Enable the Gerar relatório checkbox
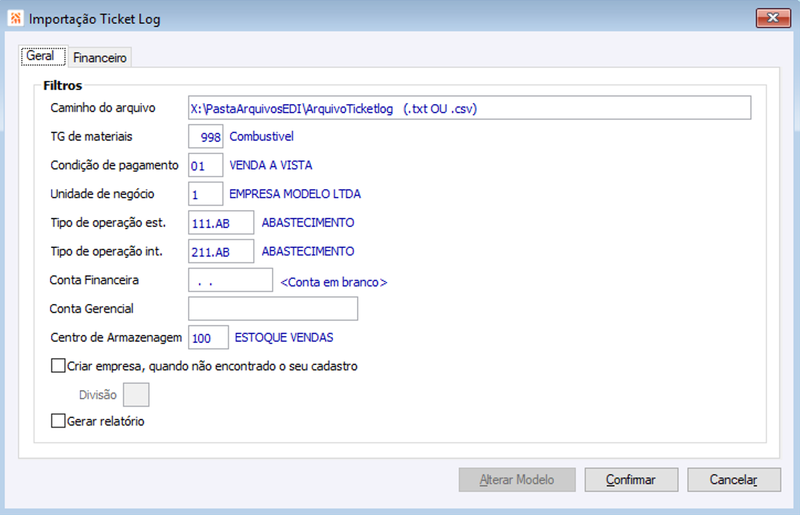The width and height of the screenshot is (800, 515). coord(58,421)
